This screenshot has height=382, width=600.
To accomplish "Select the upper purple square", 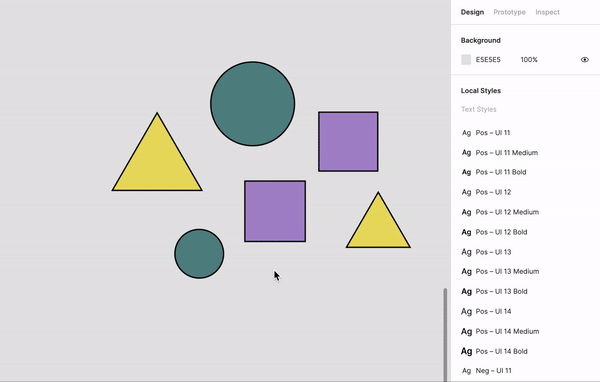I will (x=348, y=142).
